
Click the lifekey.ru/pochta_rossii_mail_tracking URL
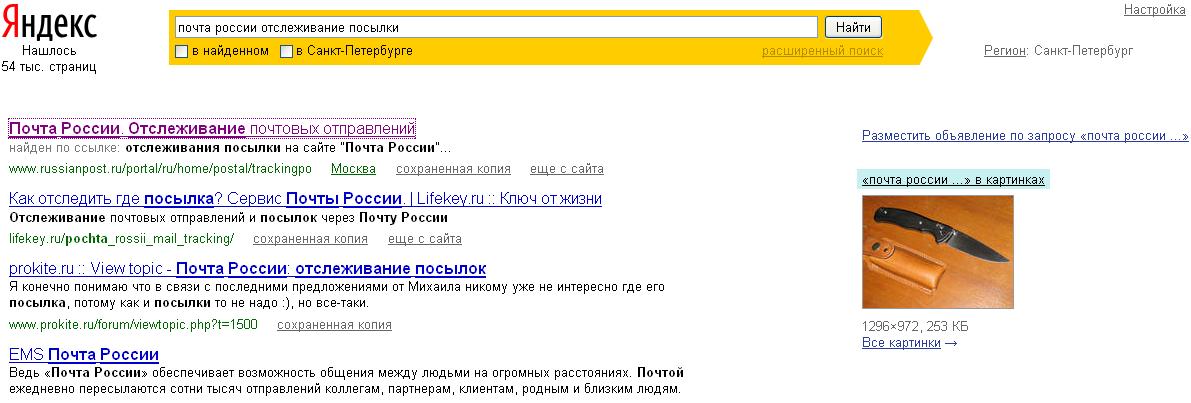pyautogui.click(x=122, y=239)
